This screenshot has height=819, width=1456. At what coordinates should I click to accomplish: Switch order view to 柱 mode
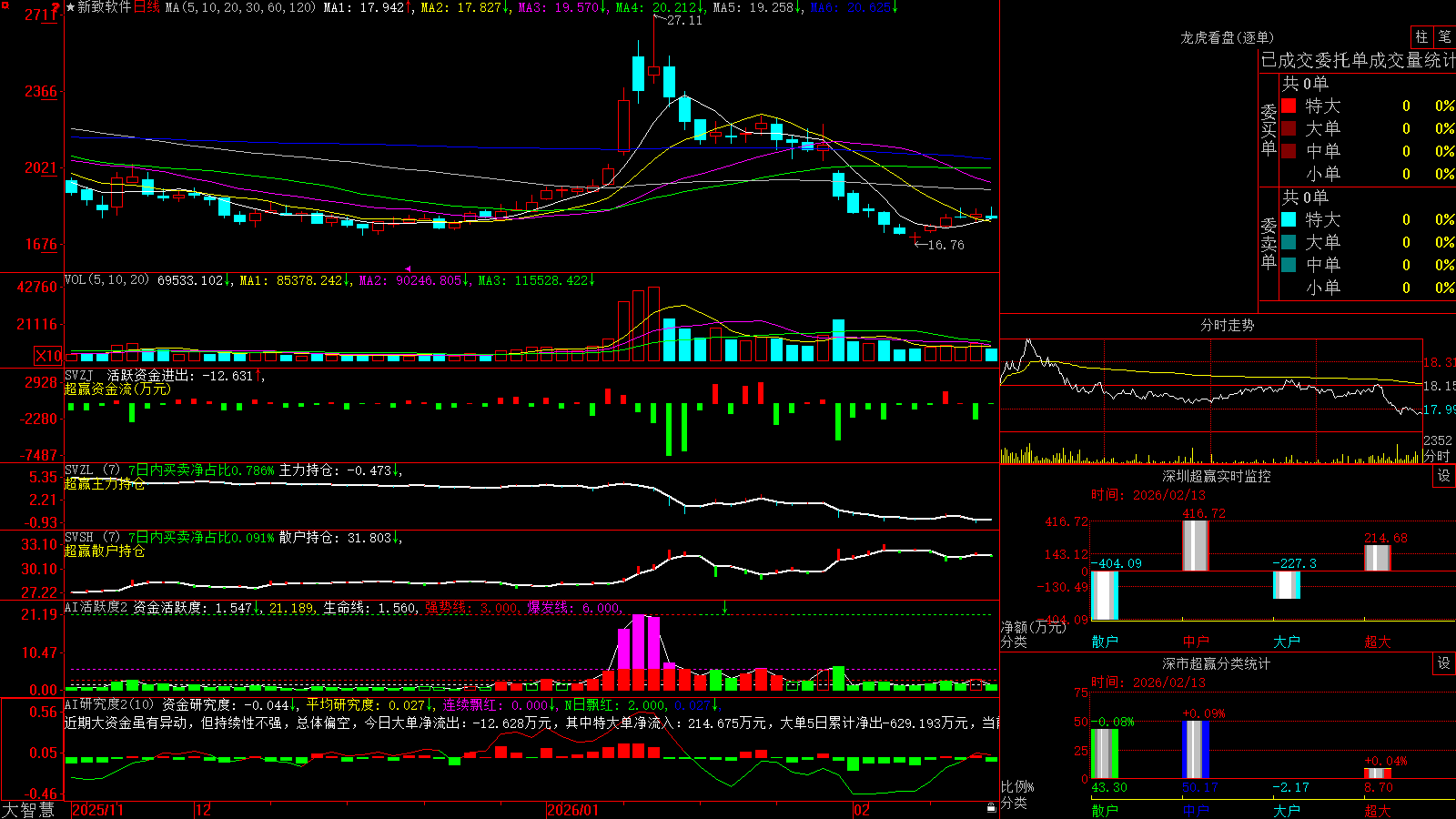(1421, 36)
